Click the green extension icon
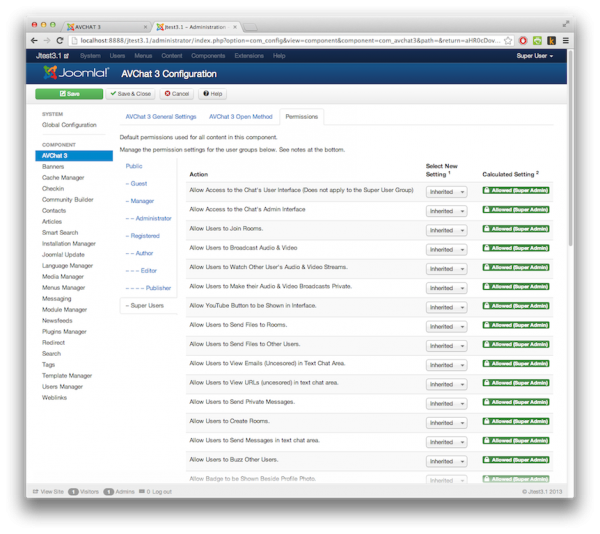Viewport: 600px width, 534px height. point(537,41)
